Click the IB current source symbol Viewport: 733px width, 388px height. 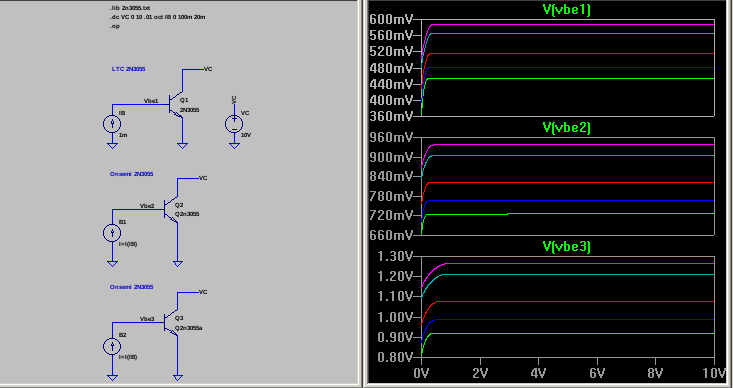(x=112, y=124)
